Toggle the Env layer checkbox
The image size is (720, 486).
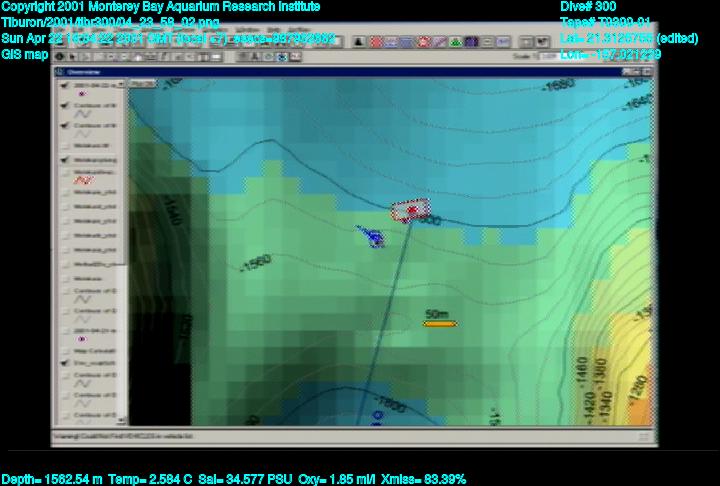[x=65, y=363]
